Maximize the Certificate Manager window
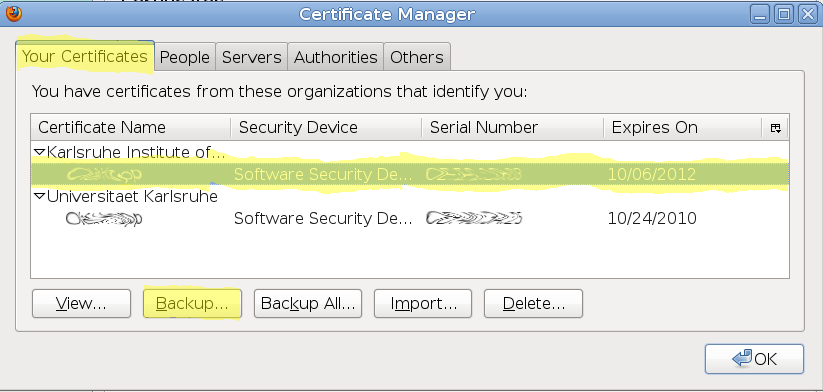Screen dimensions: 823x392 coord(784,14)
